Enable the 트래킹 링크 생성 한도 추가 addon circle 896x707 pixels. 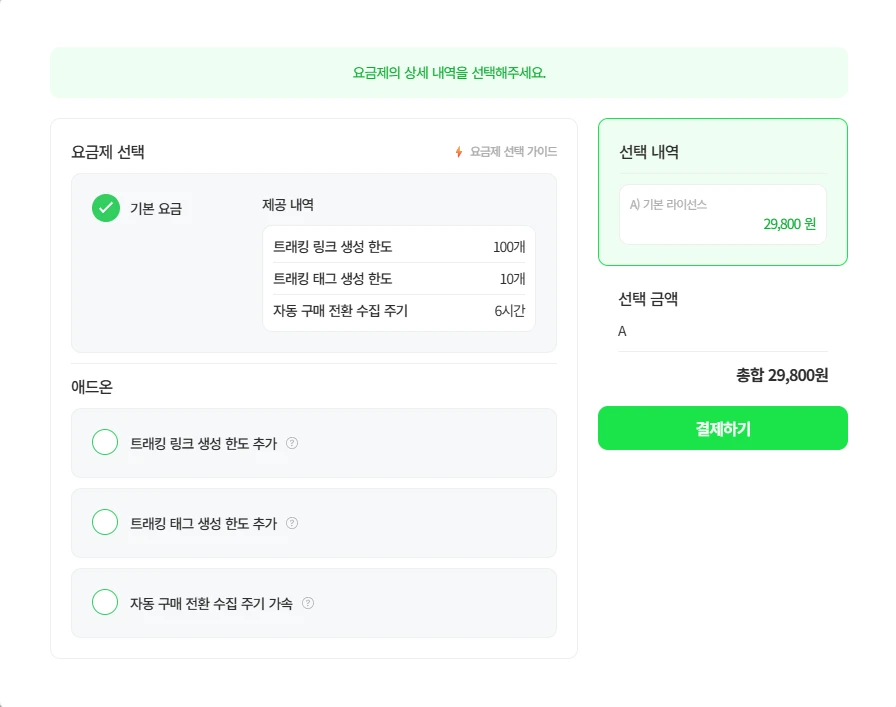click(105, 442)
